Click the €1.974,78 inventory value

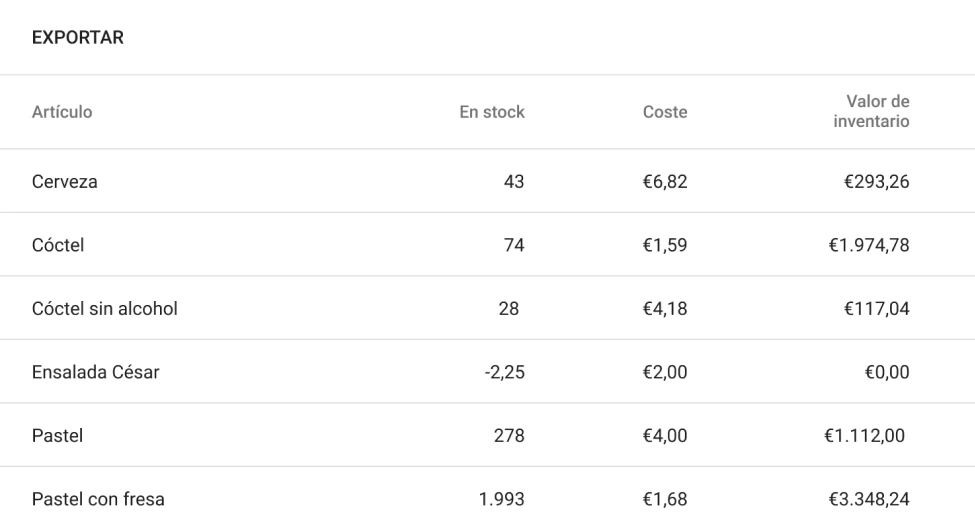click(x=866, y=246)
